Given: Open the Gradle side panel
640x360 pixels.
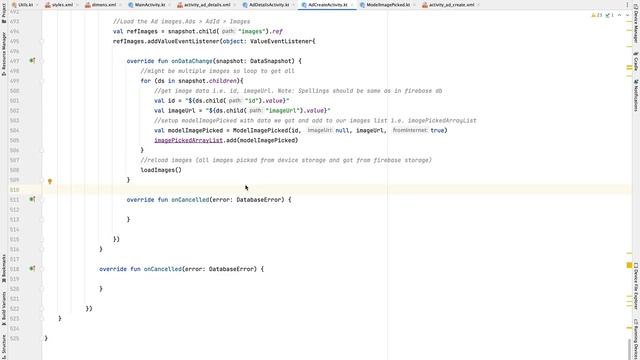Looking at the screenshot, I should (x=636, y=61).
